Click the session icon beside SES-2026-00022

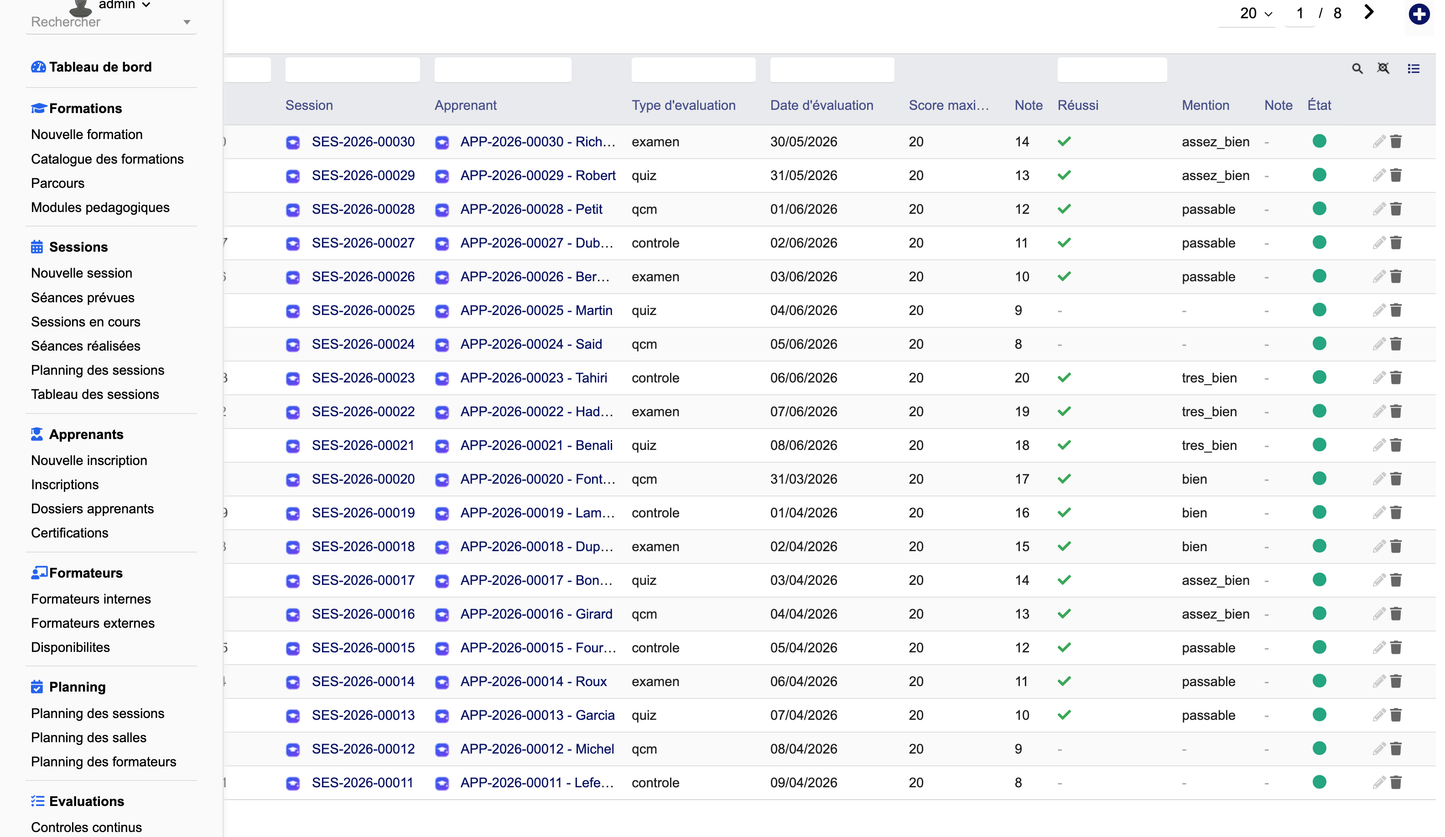(x=293, y=412)
